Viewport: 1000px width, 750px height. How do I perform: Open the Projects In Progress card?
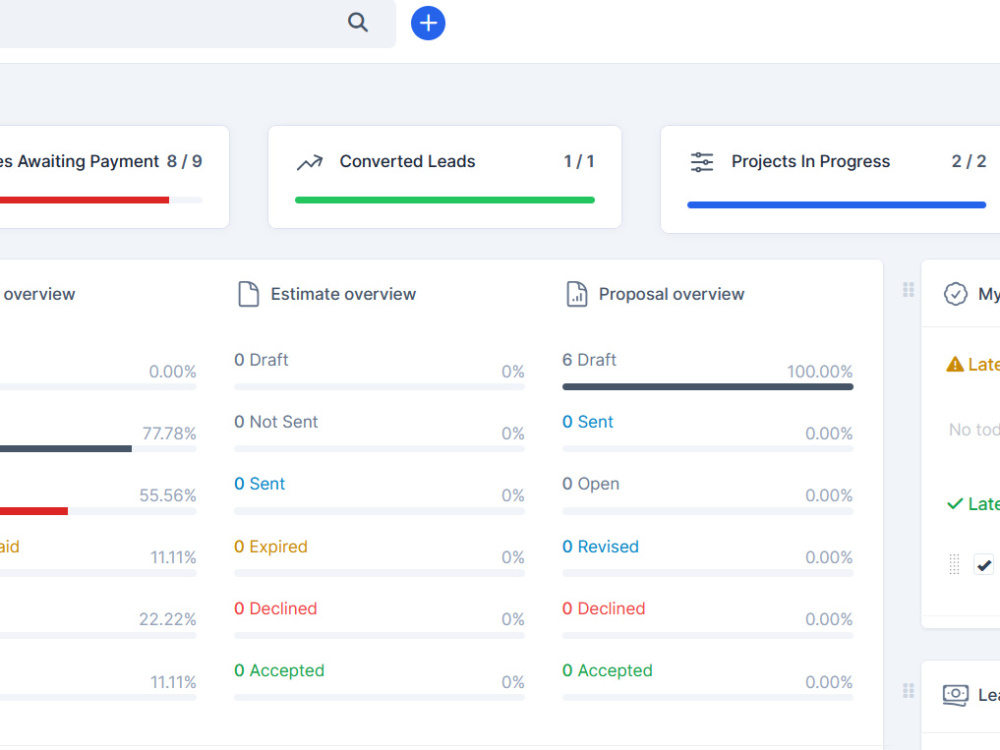(830, 179)
